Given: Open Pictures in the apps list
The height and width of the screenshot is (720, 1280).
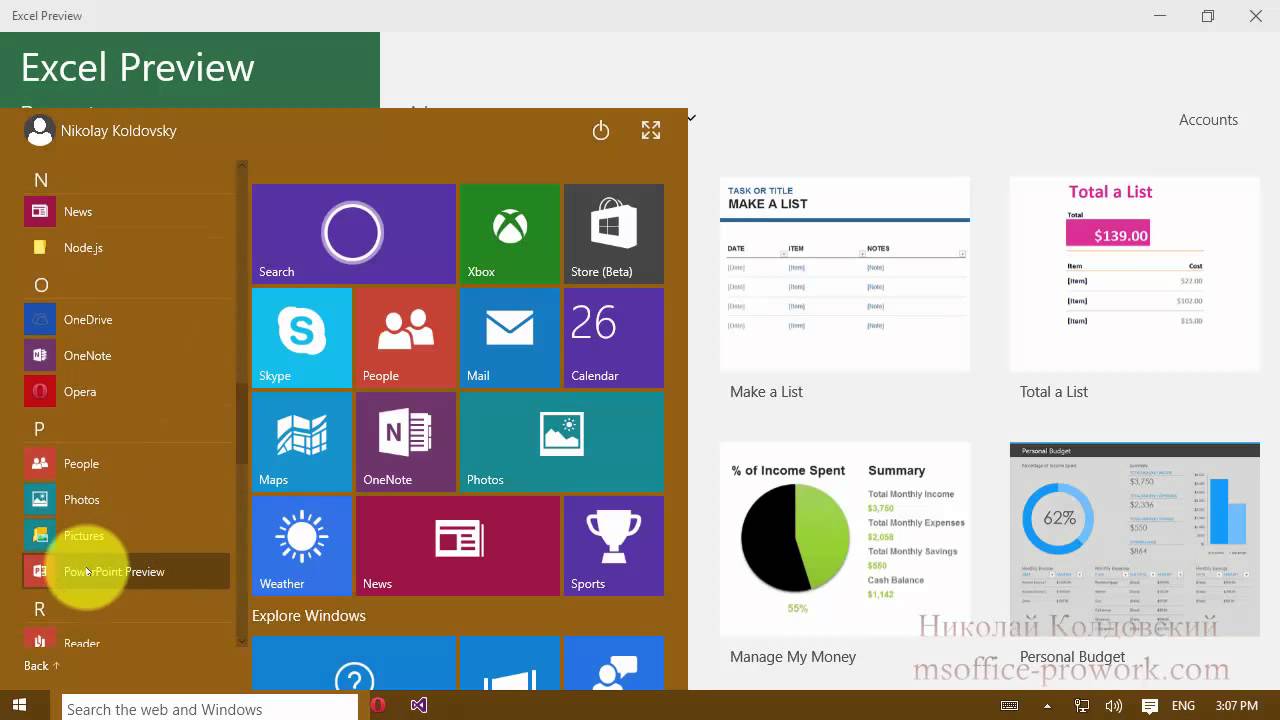Looking at the screenshot, I should tap(127, 536).
